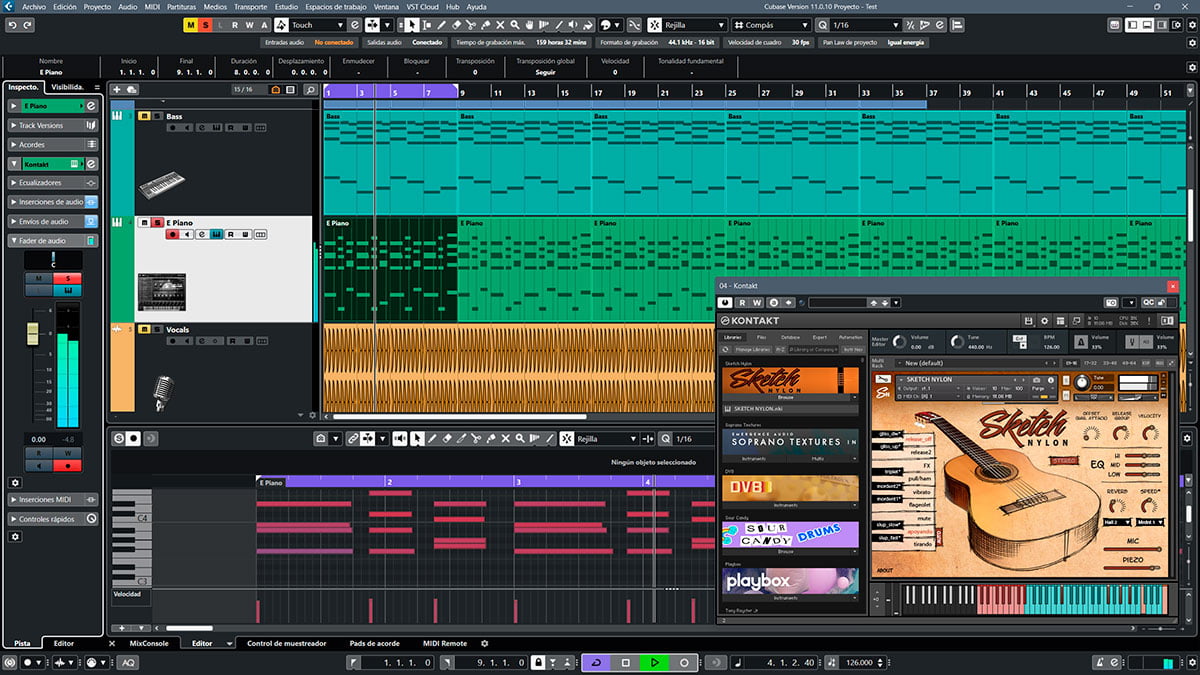This screenshot has height=675, width=1200.
Task: Open the Pads de acorde tab
Action: 374,643
